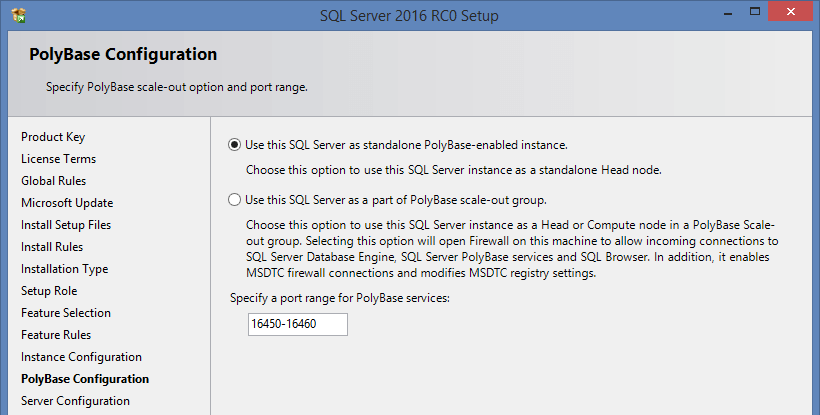The image size is (820, 415).
Task: Go to the Install Setup Files step
Action: click(66, 225)
